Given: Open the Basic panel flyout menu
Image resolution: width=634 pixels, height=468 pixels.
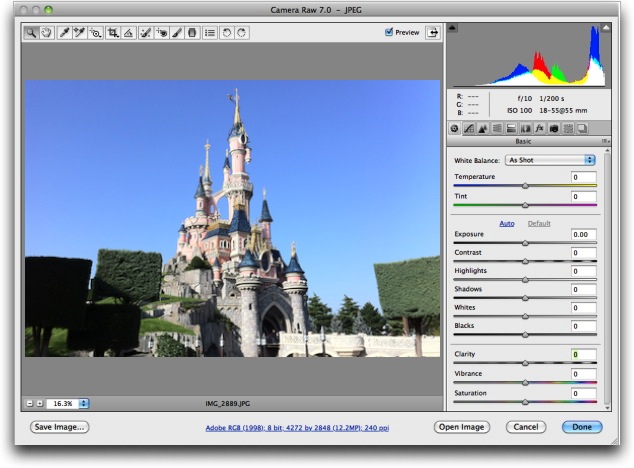Looking at the screenshot, I should [x=605, y=141].
